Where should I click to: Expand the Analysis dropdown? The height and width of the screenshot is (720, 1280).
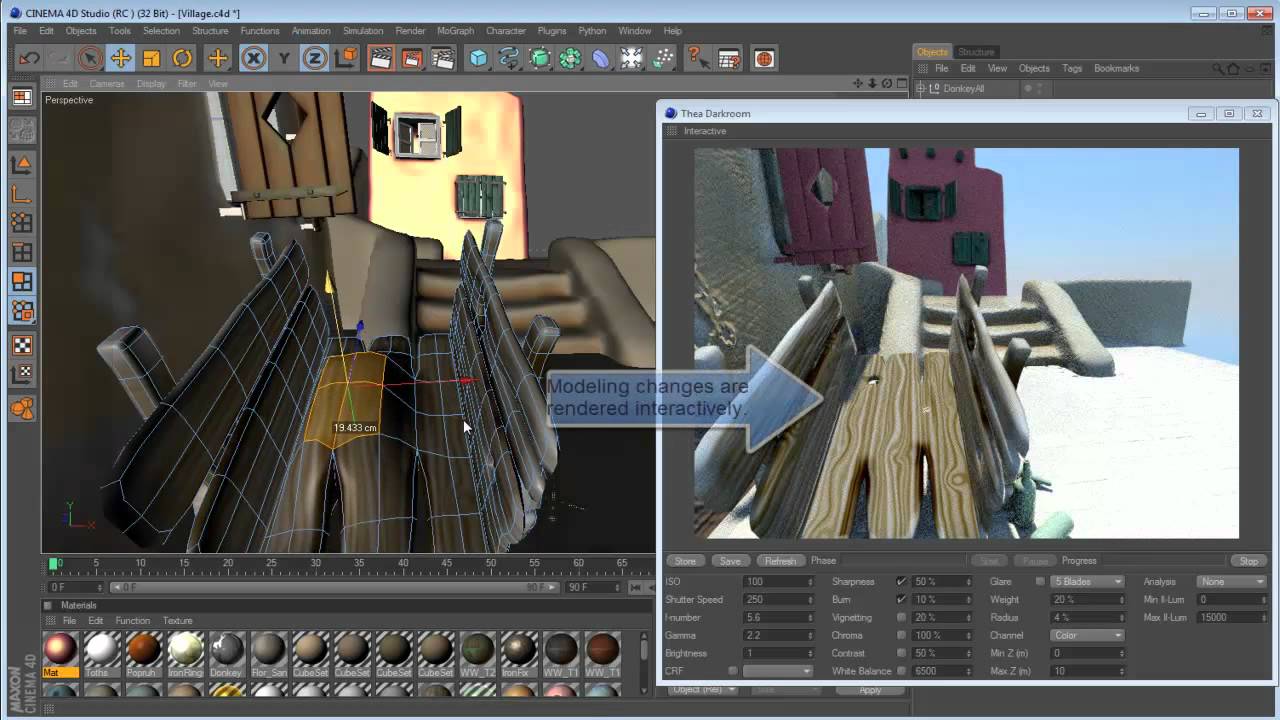coord(1231,582)
